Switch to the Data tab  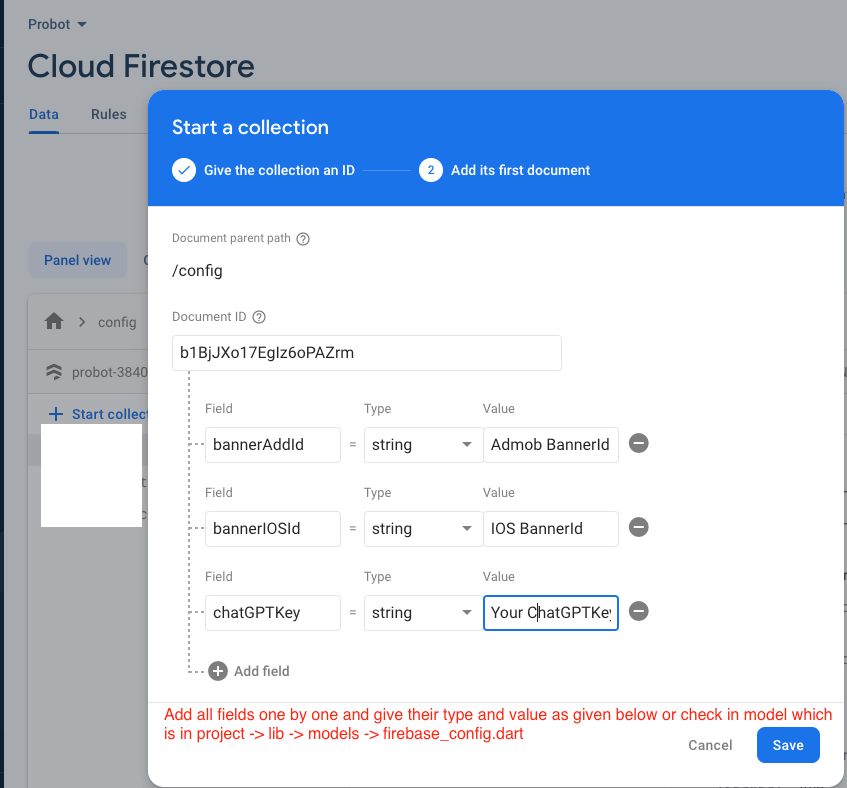(x=43, y=114)
